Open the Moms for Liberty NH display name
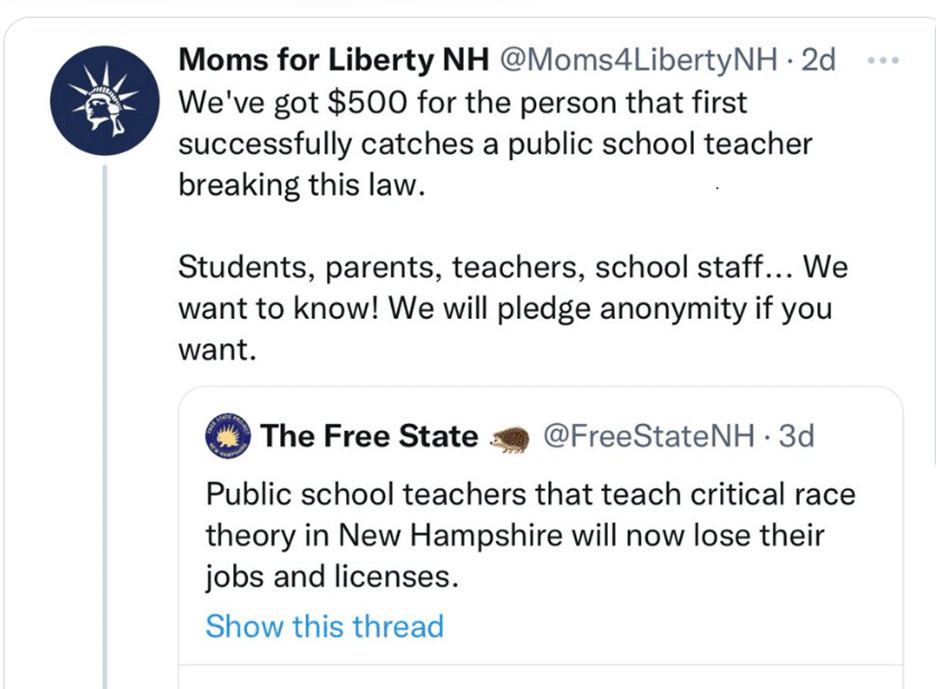 click(333, 60)
